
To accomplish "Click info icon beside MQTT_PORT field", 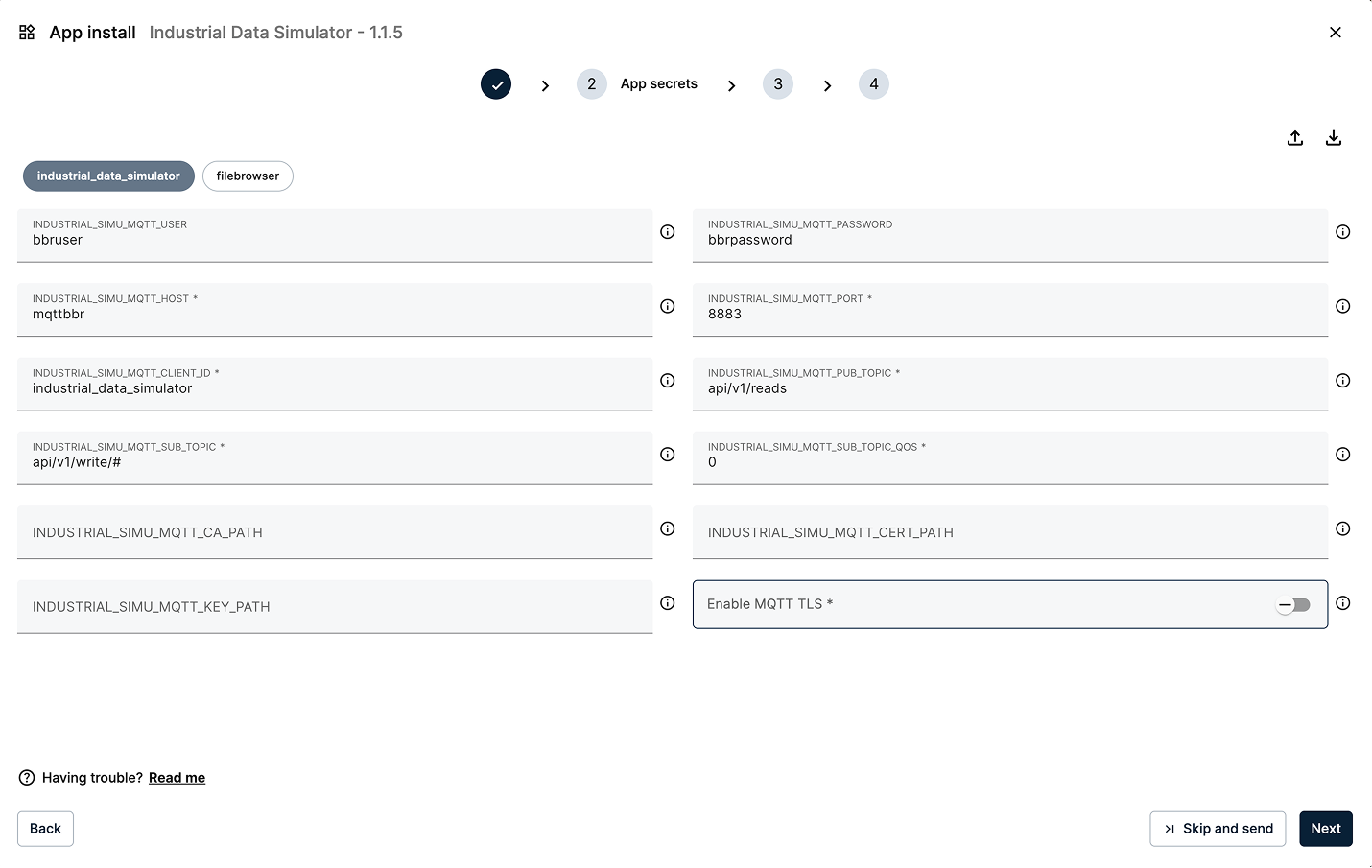I will (1342, 306).
